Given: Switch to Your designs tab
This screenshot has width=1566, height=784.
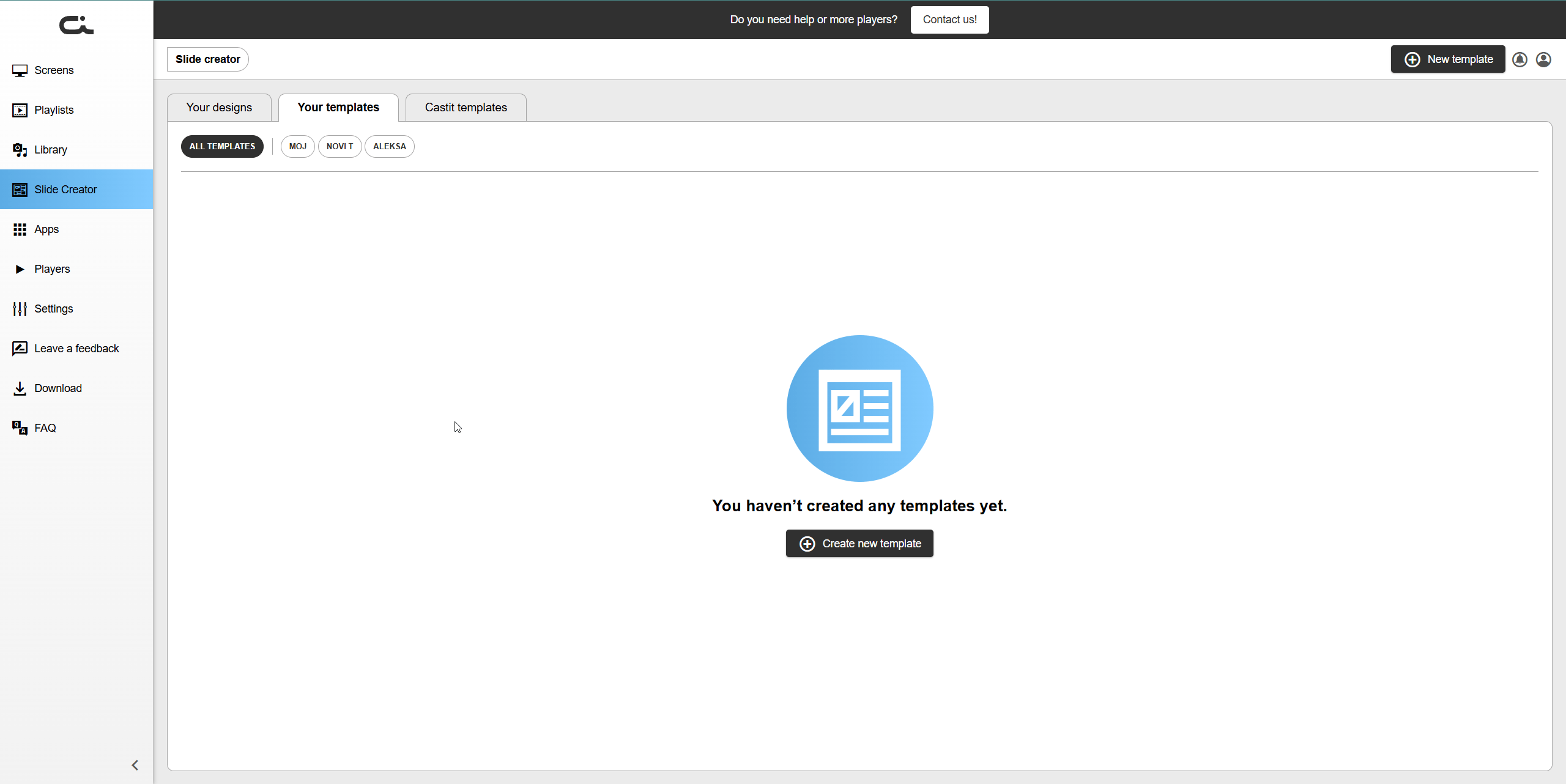Looking at the screenshot, I should coord(219,108).
